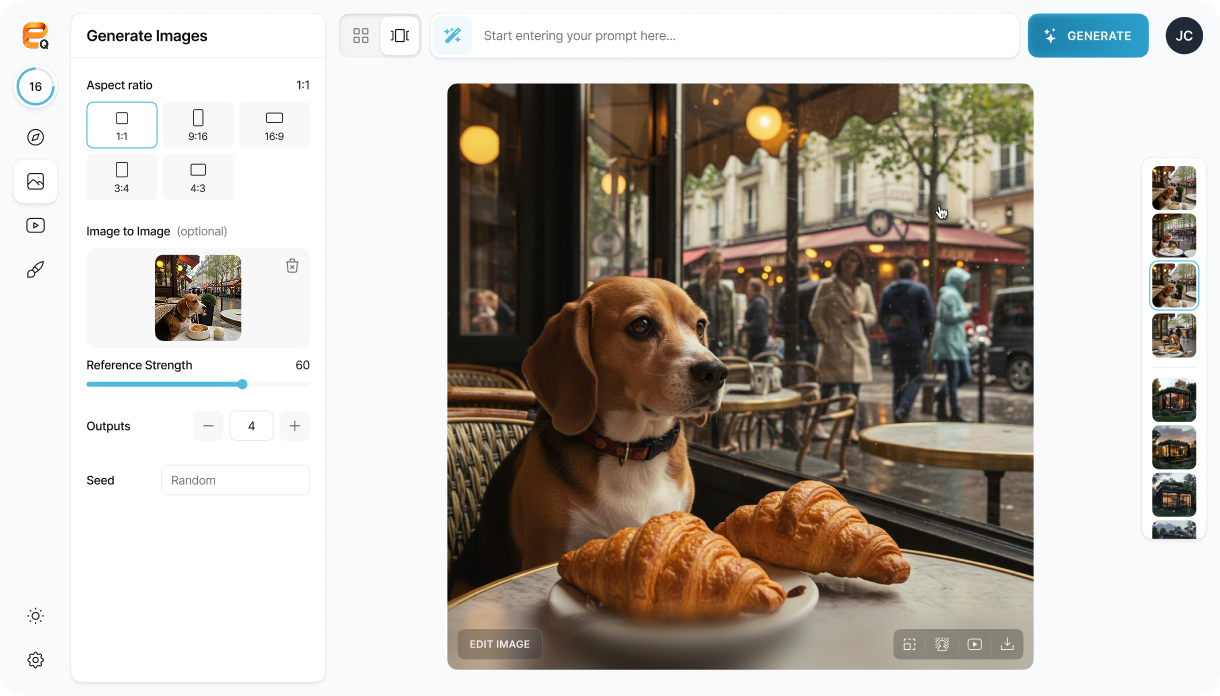The image size is (1220, 696).
Task: Adjust the Reference Strength slider handle
Action: coord(242,384)
